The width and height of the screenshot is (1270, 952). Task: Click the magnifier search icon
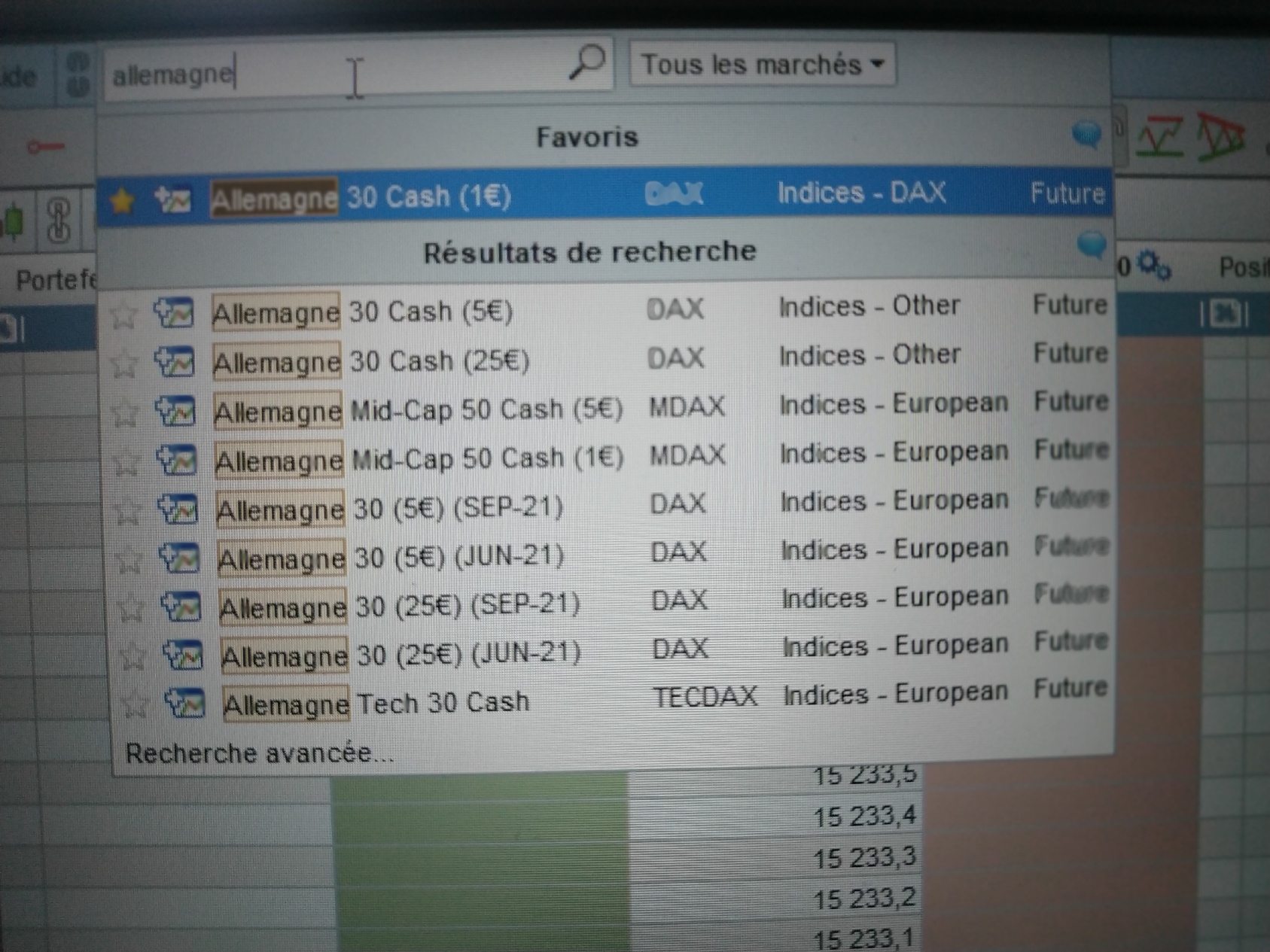pyautogui.click(x=586, y=62)
